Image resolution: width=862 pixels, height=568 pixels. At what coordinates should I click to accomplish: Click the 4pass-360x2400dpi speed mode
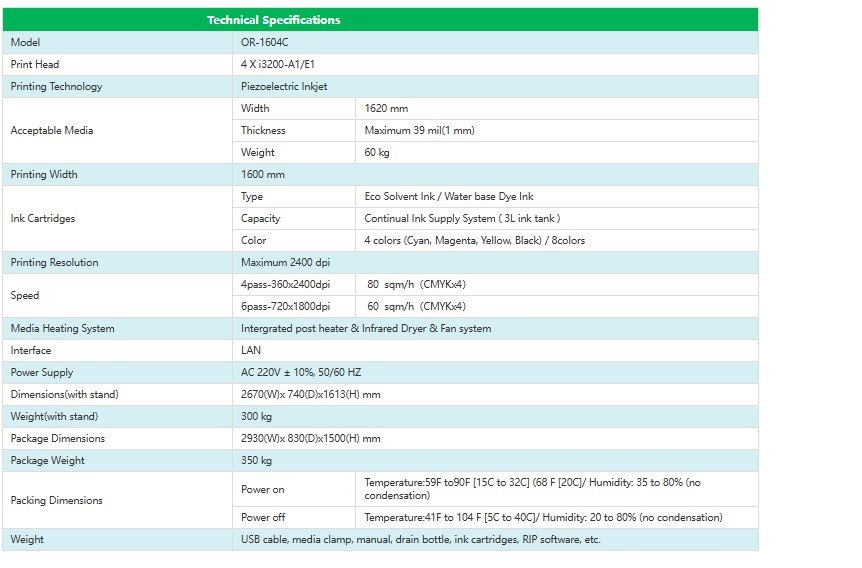click(x=285, y=284)
